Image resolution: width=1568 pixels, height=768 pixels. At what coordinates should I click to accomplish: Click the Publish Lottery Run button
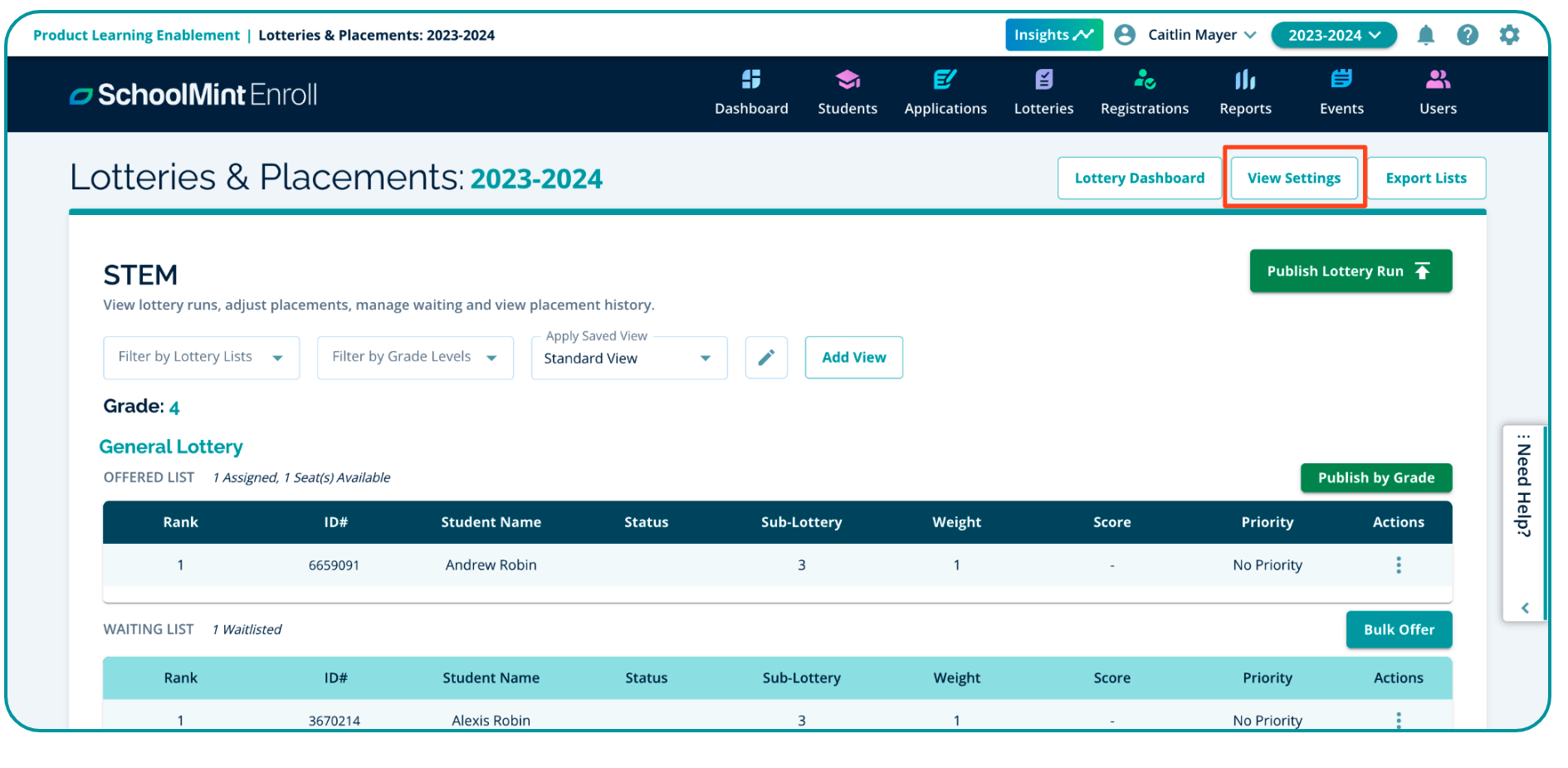coord(1350,271)
